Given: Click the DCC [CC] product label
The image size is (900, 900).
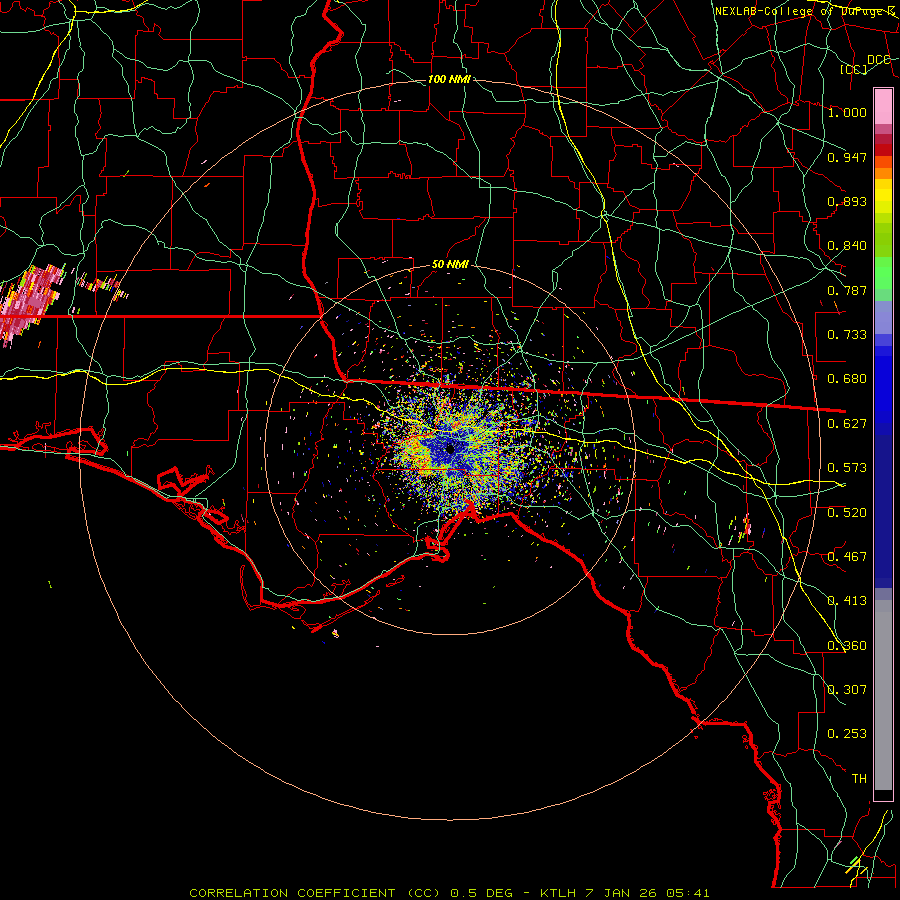Looking at the screenshot, I should pos(864,64).
